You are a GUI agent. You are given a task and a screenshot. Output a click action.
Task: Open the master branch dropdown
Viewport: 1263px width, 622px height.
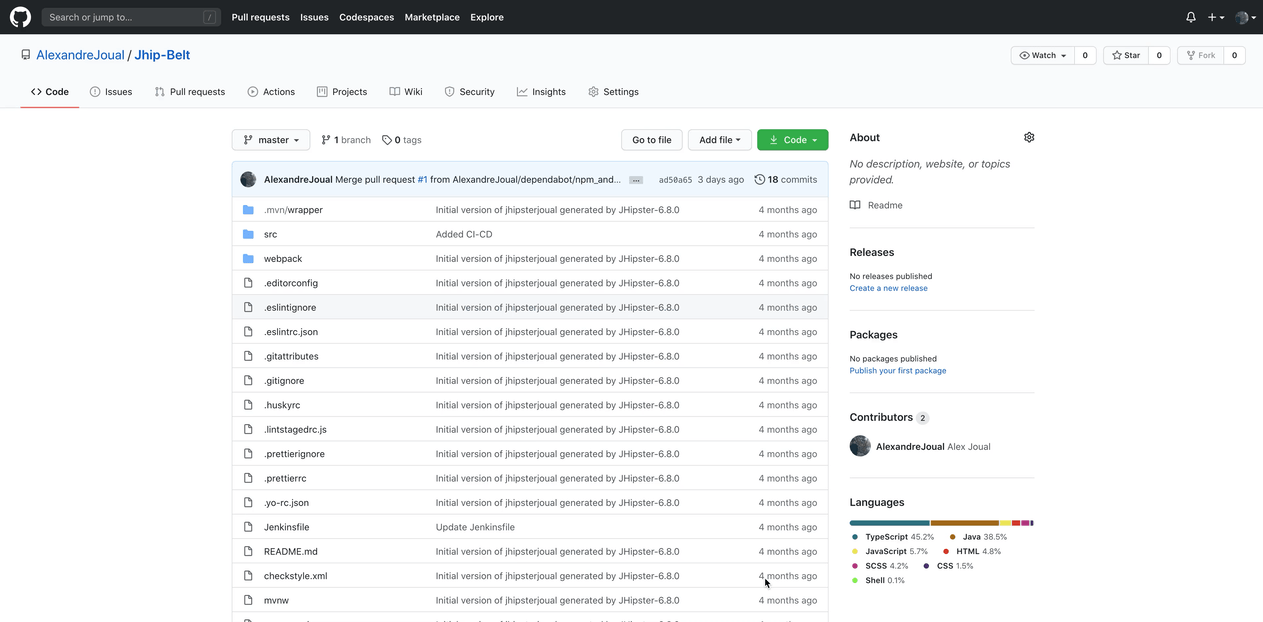pyautogui.click(x=271, y=140)
